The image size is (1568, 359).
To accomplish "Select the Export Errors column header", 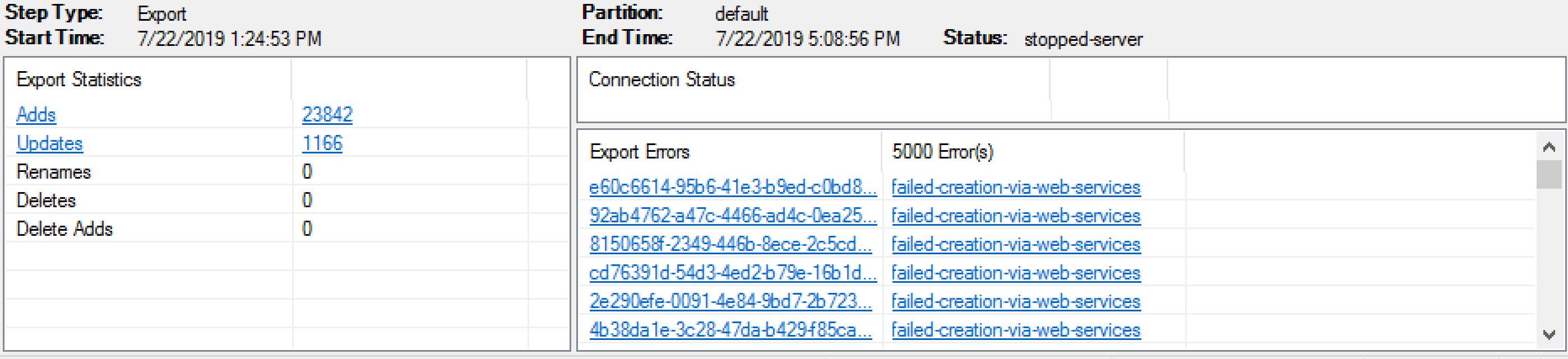I will click(640, 152).
